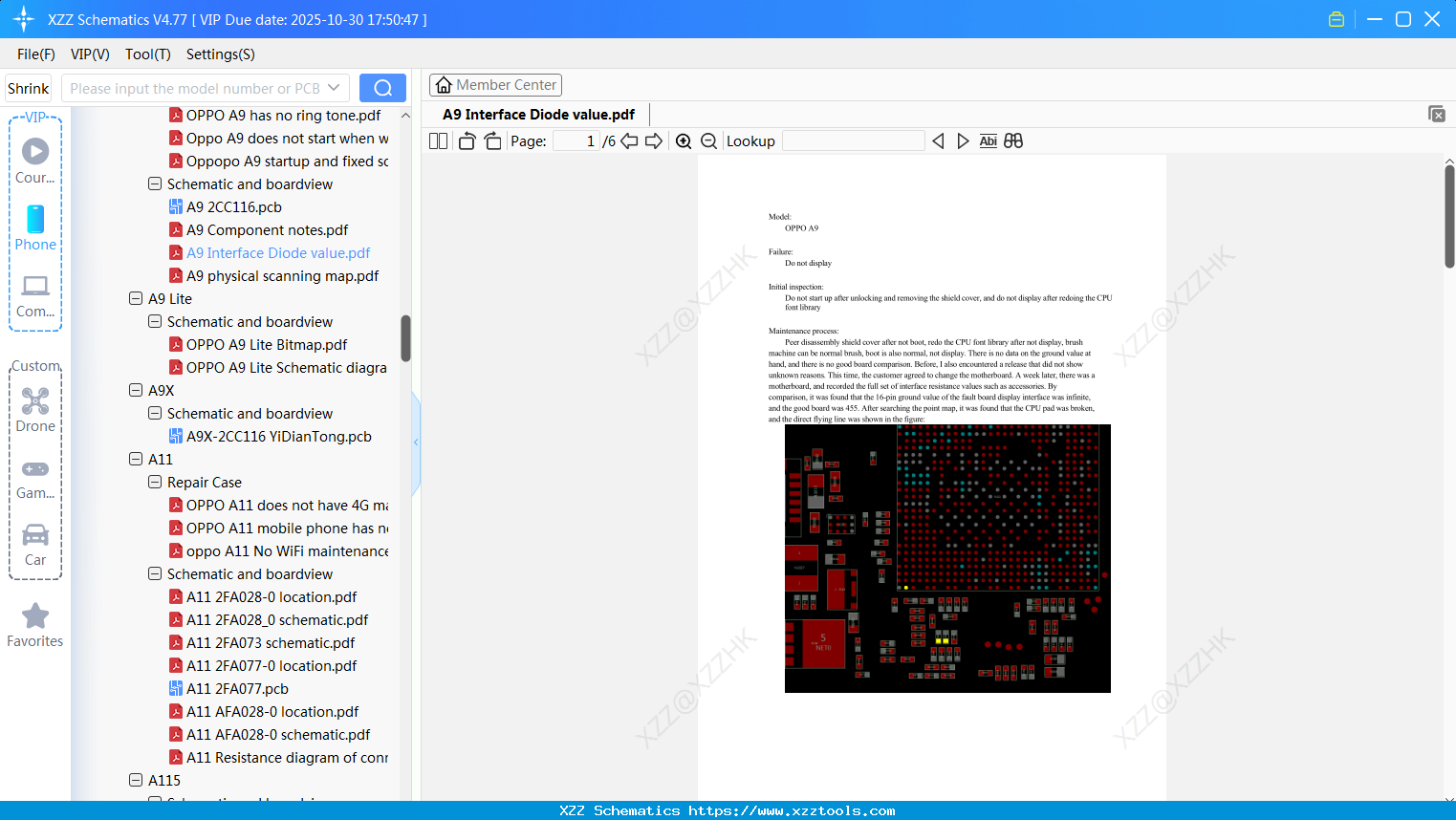Click the Shrink button
The image size is (1456, 820).
point(29,88)
